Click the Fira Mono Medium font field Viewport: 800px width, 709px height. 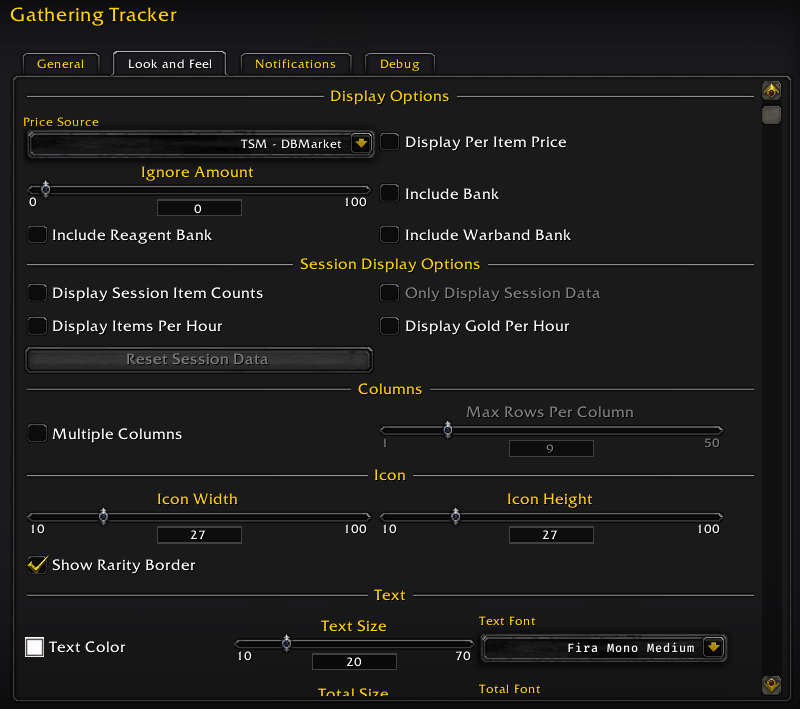[604, 648]
